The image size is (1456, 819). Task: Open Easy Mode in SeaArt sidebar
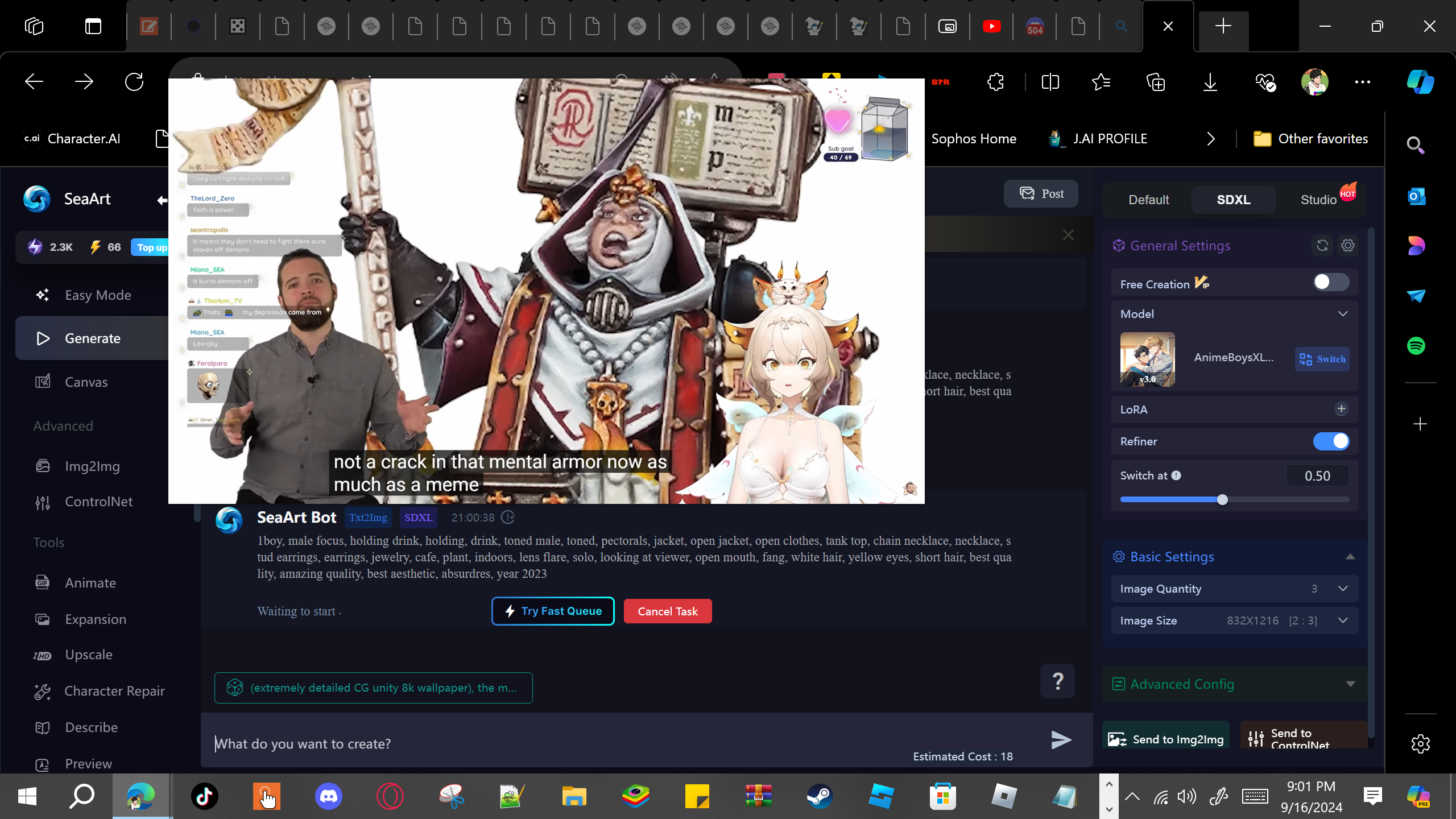98,295
